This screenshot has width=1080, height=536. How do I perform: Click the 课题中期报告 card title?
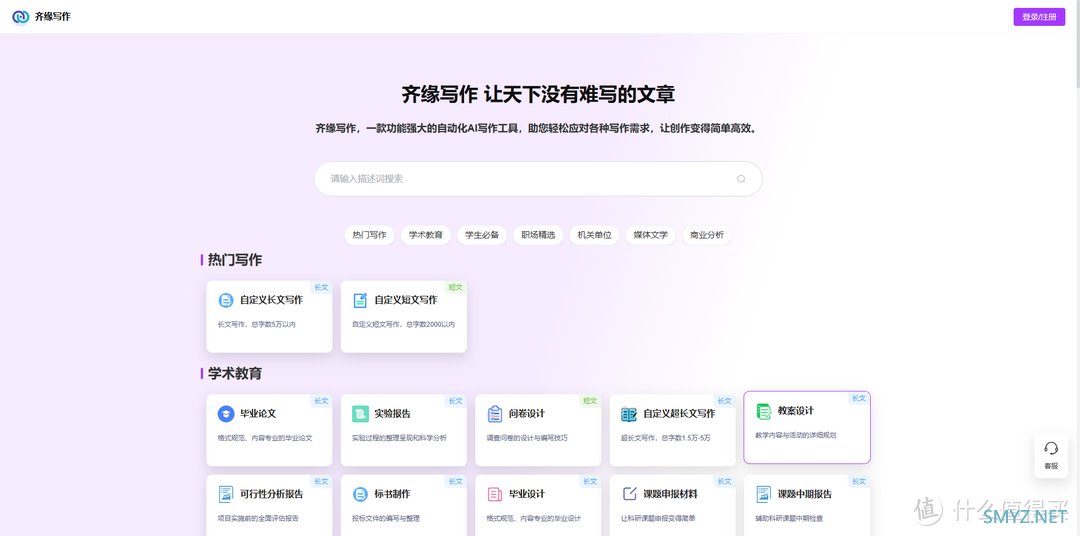(804, 494)
